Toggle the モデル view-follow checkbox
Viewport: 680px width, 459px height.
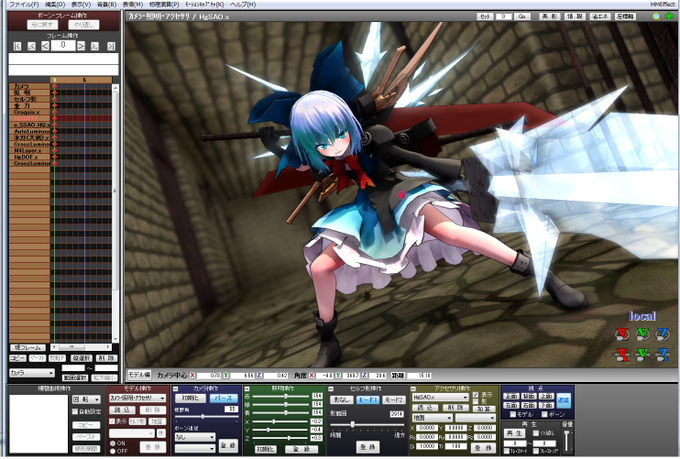click(513, 415)
